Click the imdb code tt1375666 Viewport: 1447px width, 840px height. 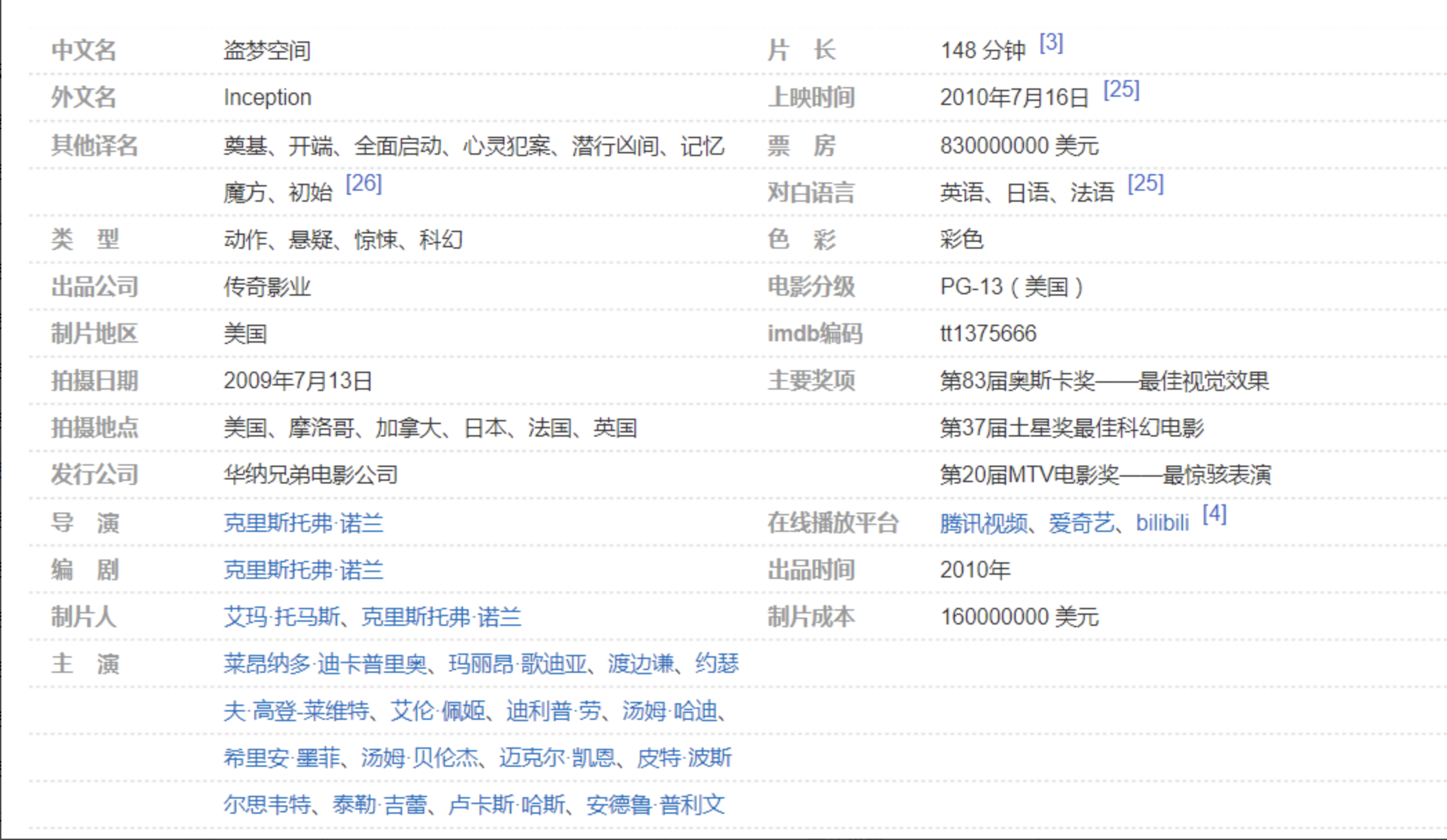(x=988, y=334)
